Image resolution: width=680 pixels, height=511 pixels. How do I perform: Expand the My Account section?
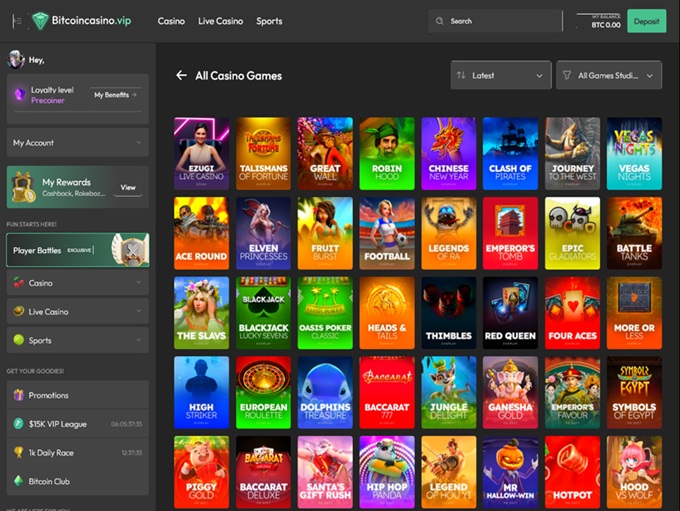coord(77,143)
